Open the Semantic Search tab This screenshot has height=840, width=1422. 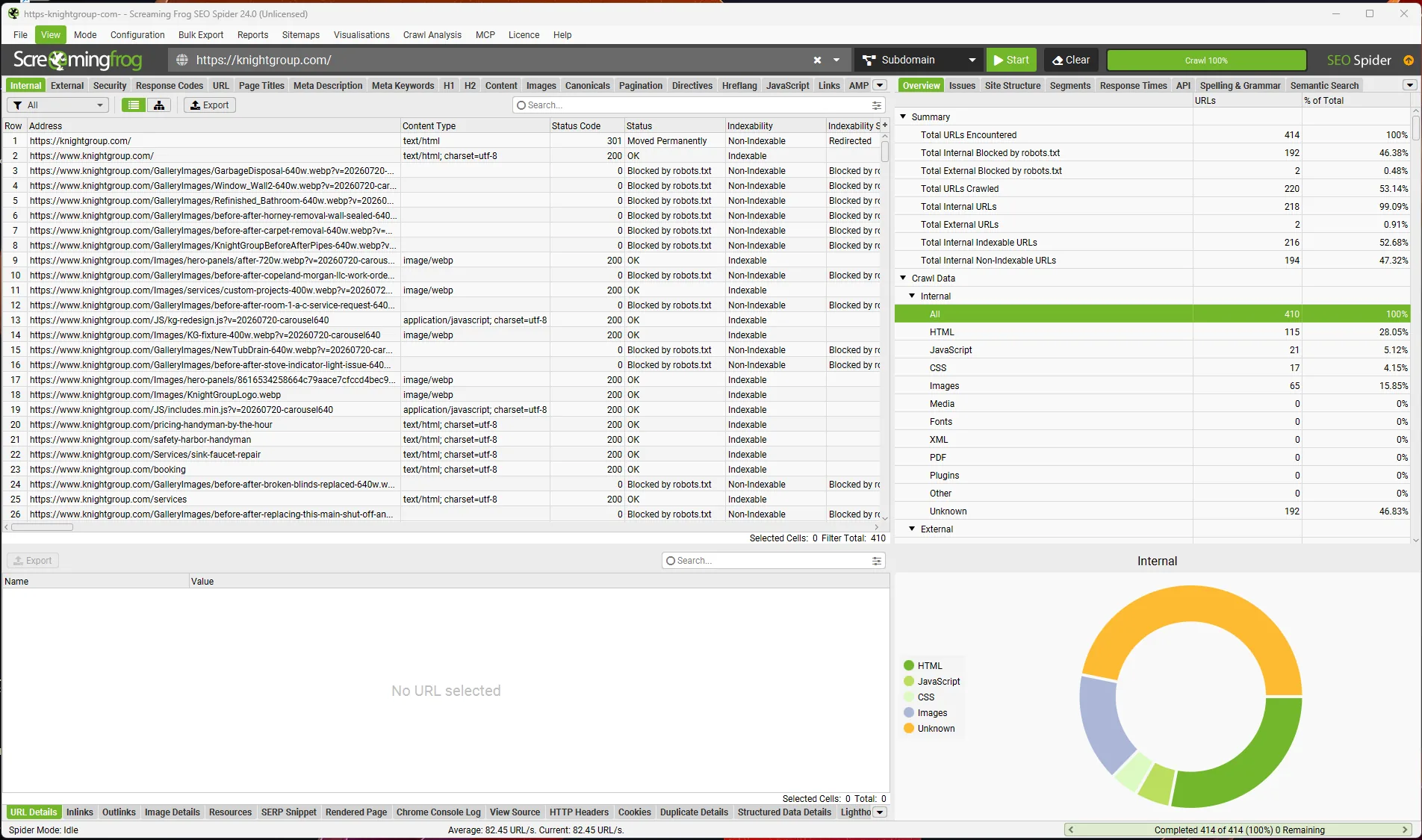(x=1324, y=85)
